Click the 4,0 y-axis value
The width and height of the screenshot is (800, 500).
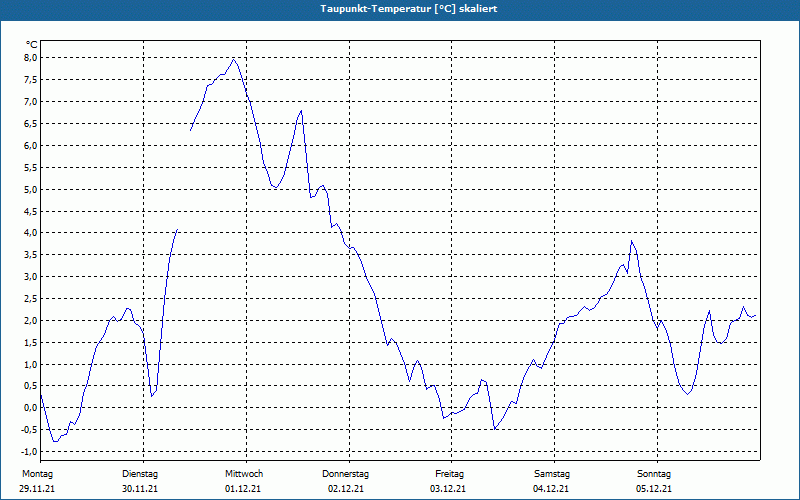coord(31,233)
